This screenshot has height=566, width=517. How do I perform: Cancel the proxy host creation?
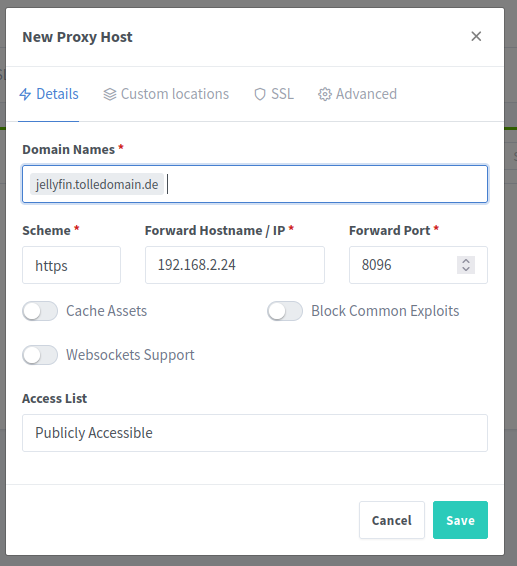(392, 520)
